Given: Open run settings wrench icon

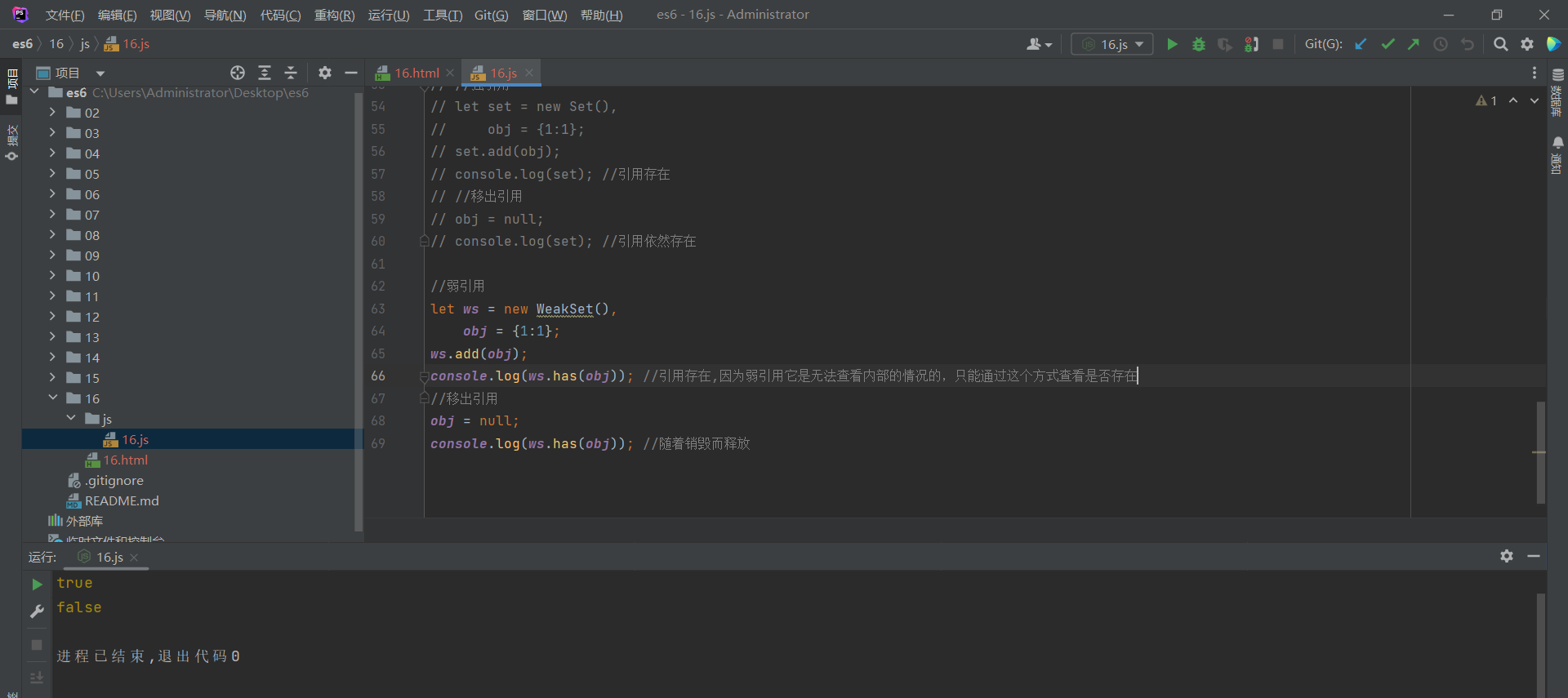Looking at the screenshot, I should pos(37,611).
